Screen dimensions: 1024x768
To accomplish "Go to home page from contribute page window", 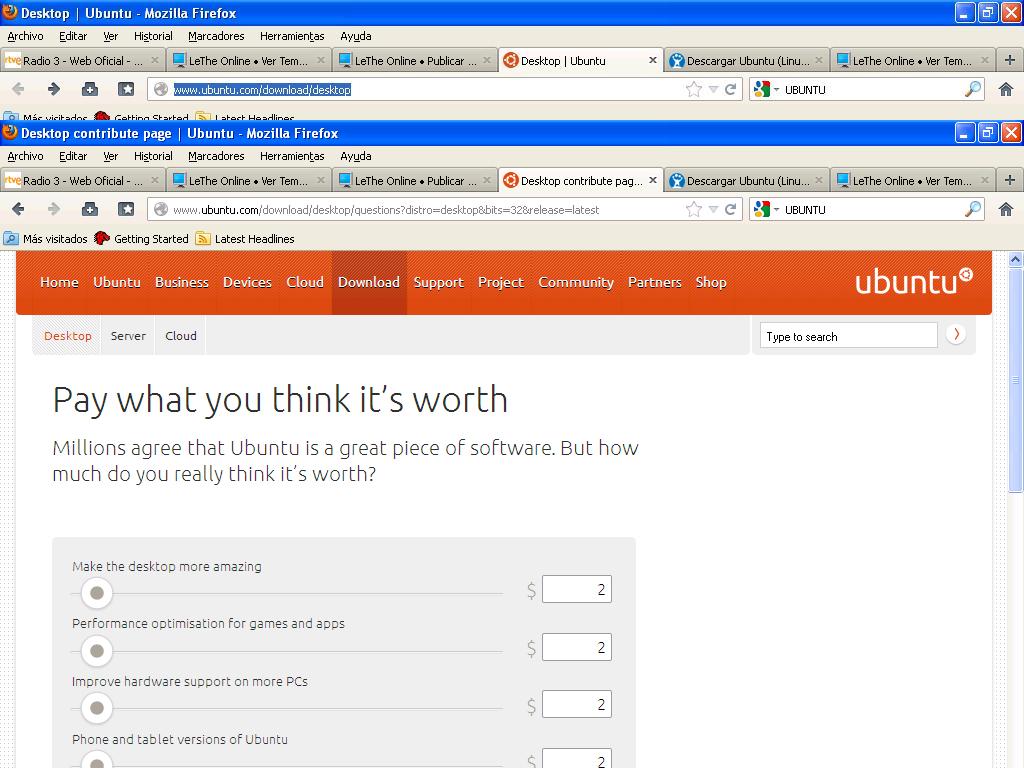I will [1006, 209].
